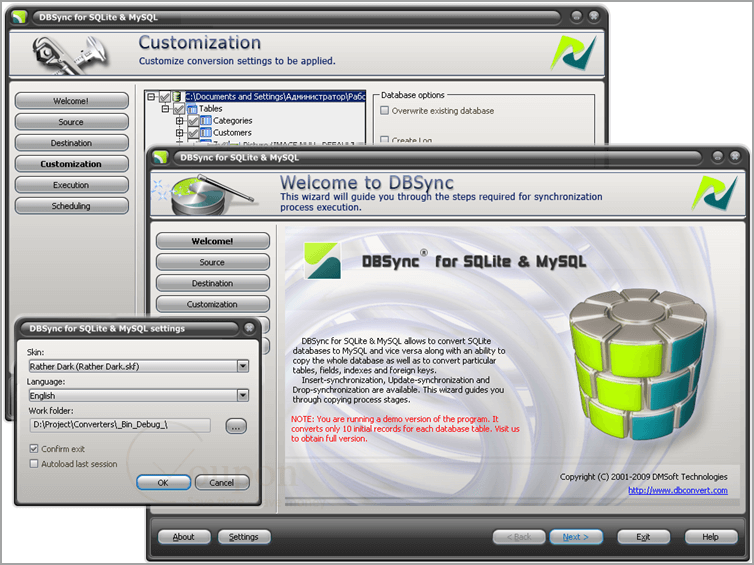
Task: Select Source step in the front window
Action: tap(213, 262)
